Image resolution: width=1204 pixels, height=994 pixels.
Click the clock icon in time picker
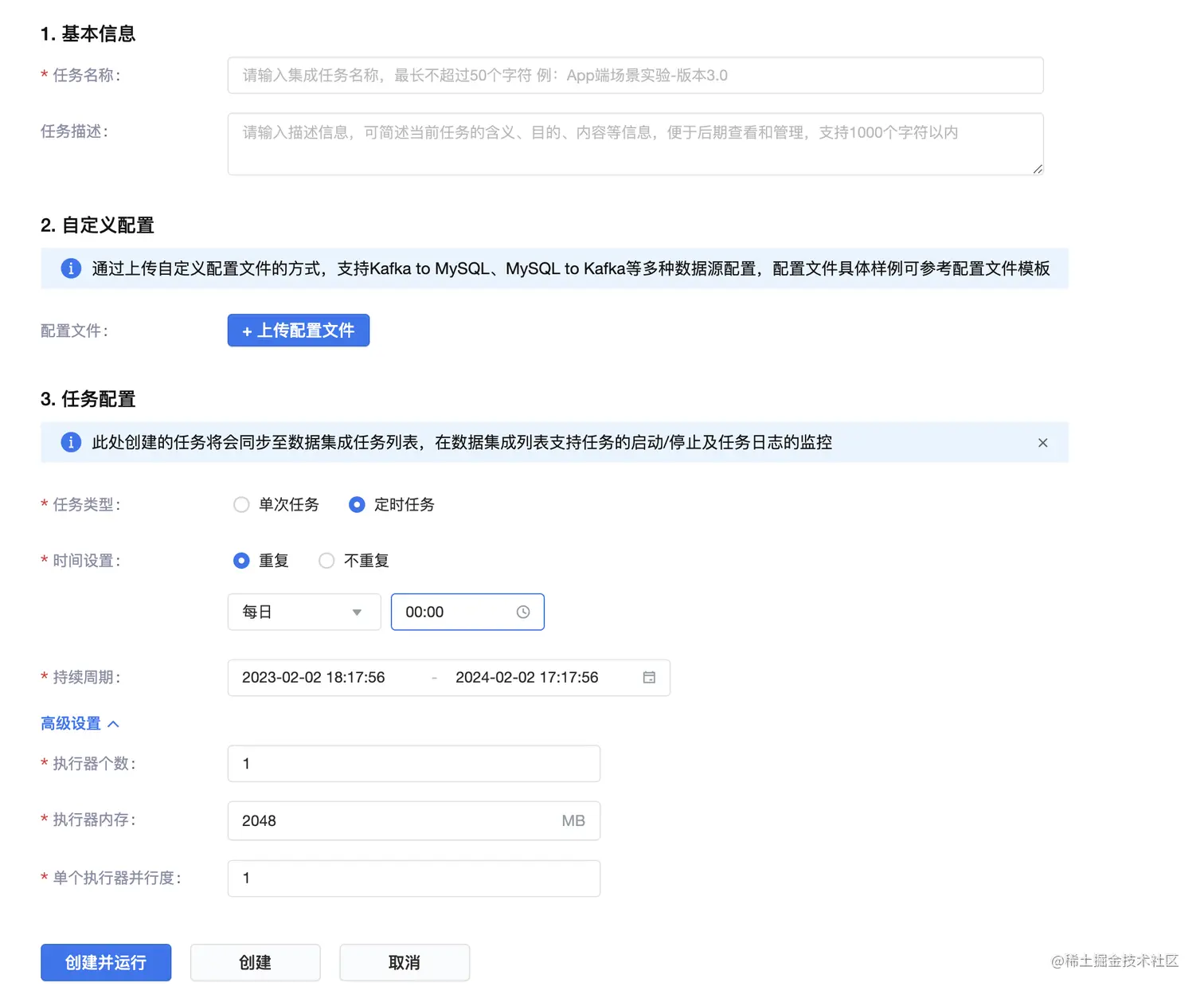523,612
